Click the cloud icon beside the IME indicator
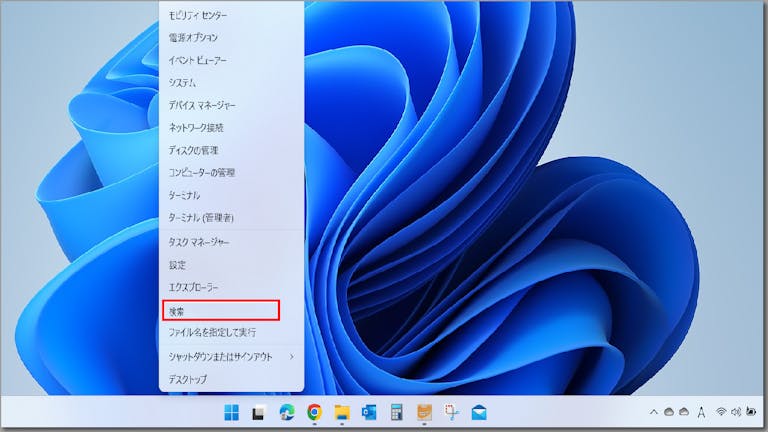768x432 pixels. point(684,412)
